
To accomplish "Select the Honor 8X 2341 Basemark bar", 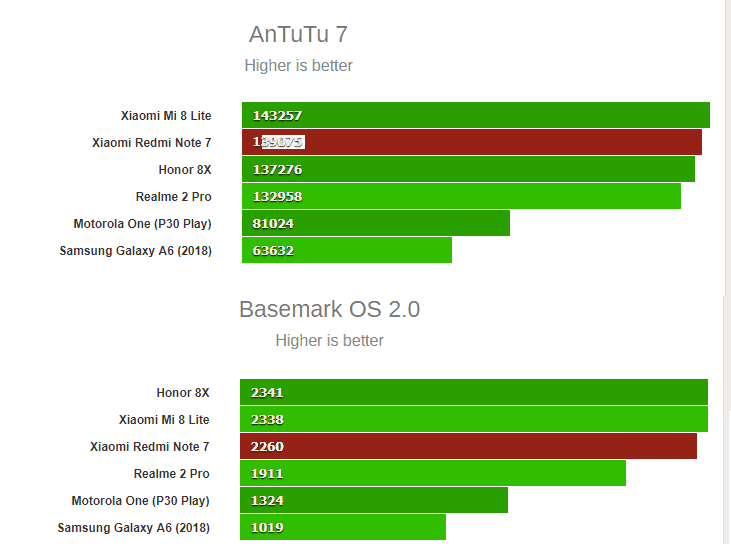I will [x=473, y=393].
